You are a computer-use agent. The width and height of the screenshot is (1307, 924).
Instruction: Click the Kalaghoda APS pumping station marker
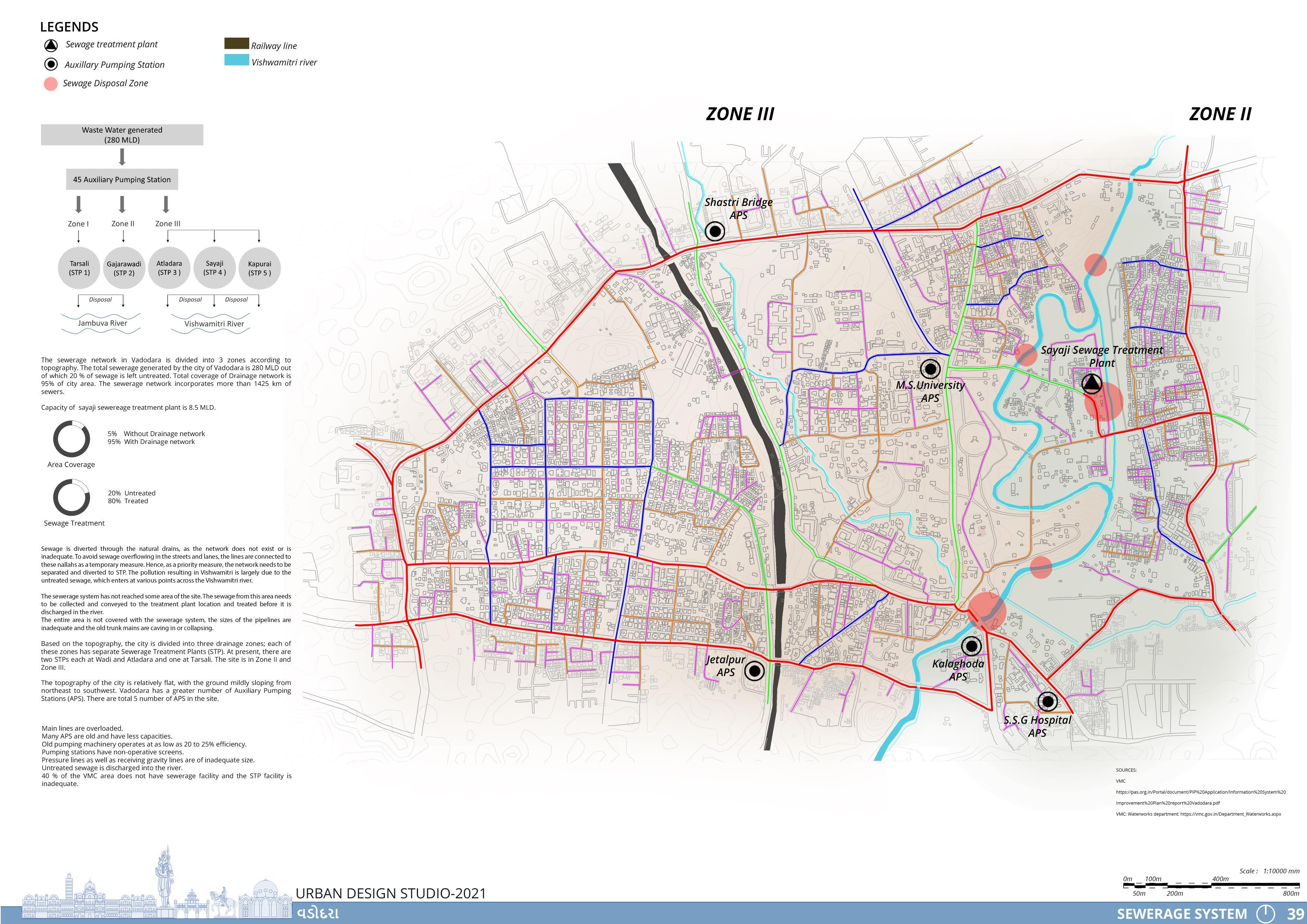[x=972, y=646]
